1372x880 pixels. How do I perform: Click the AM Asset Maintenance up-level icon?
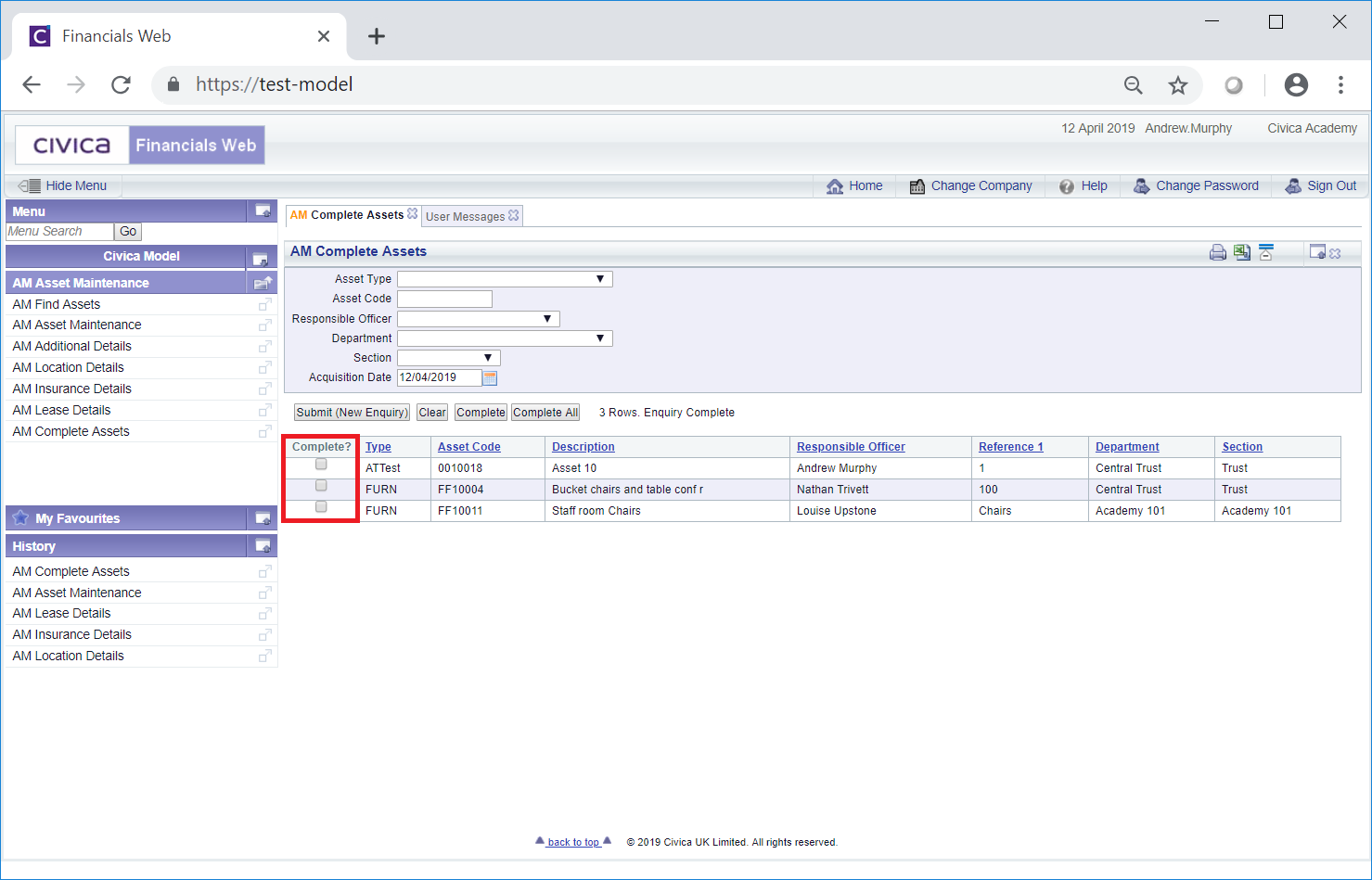point(263,283)
